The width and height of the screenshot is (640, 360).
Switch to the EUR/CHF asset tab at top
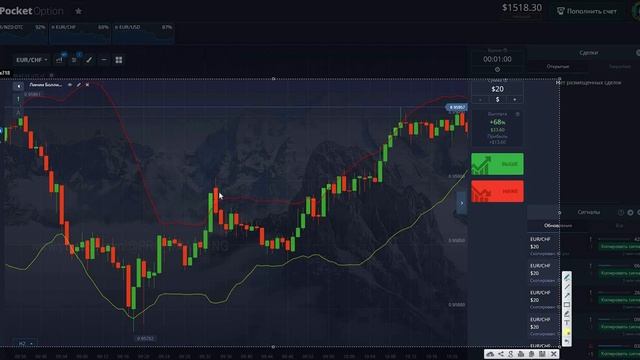point(80,33)
